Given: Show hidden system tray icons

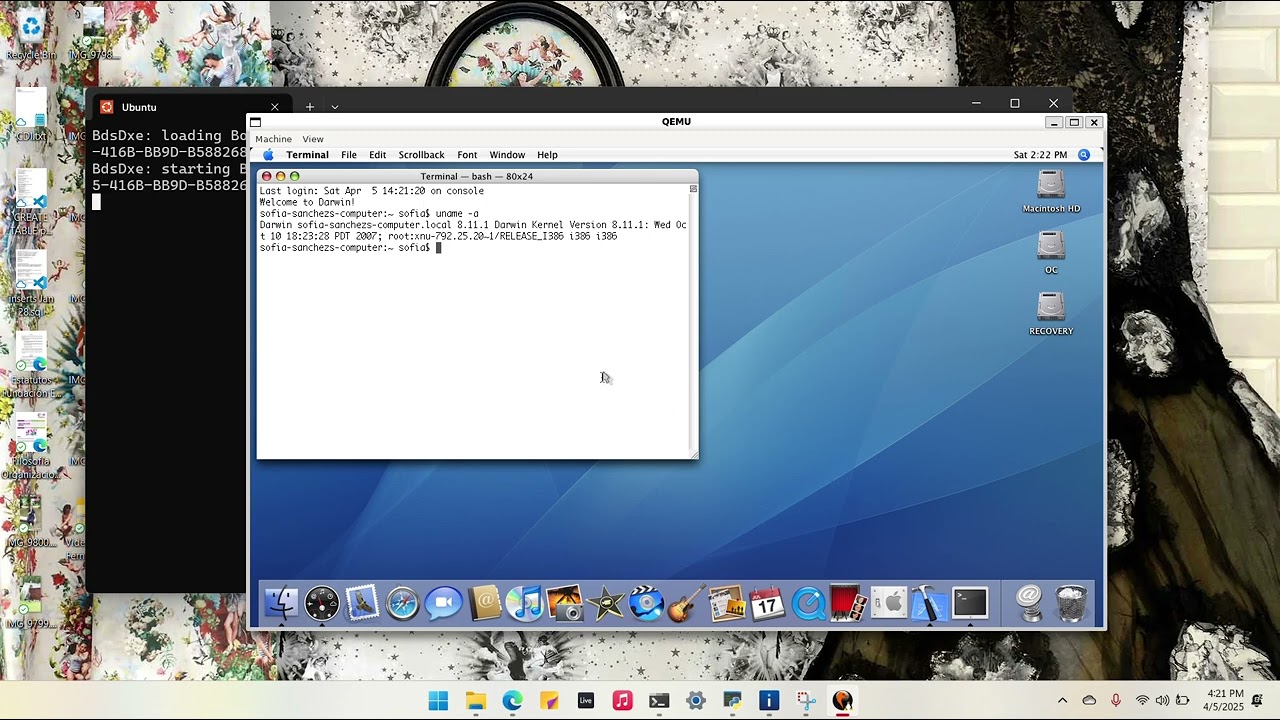Looking at the screenshot, I should coord(1062,701).
